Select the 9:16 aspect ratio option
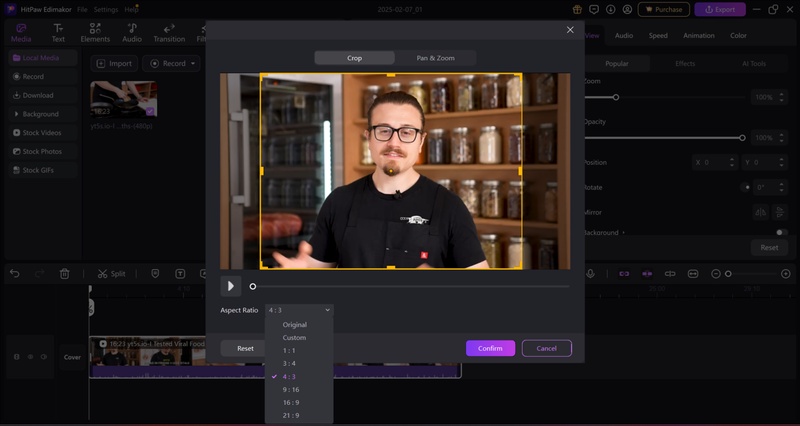 (x=291, y=390)
